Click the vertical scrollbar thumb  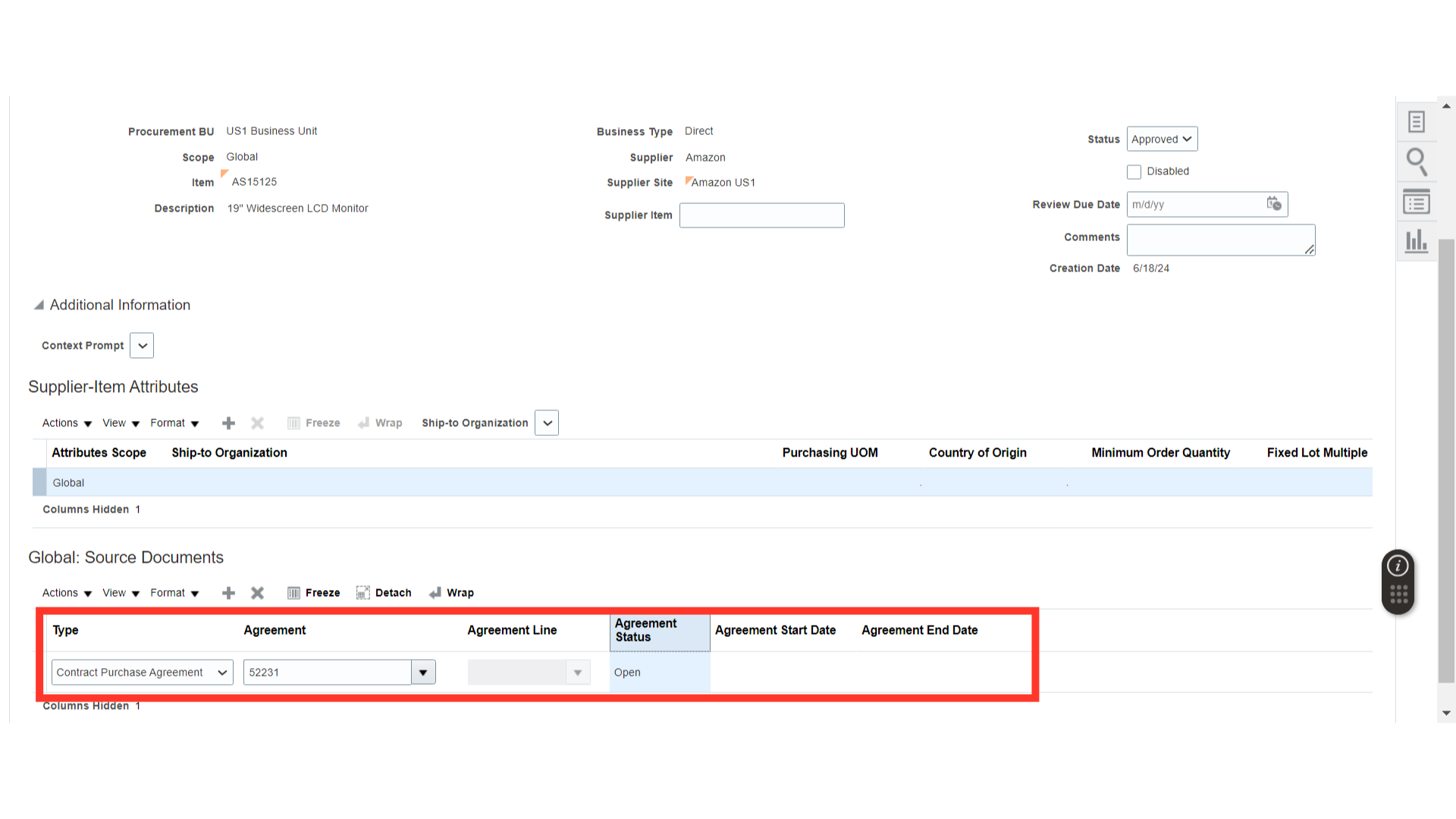coord(1446,461)
